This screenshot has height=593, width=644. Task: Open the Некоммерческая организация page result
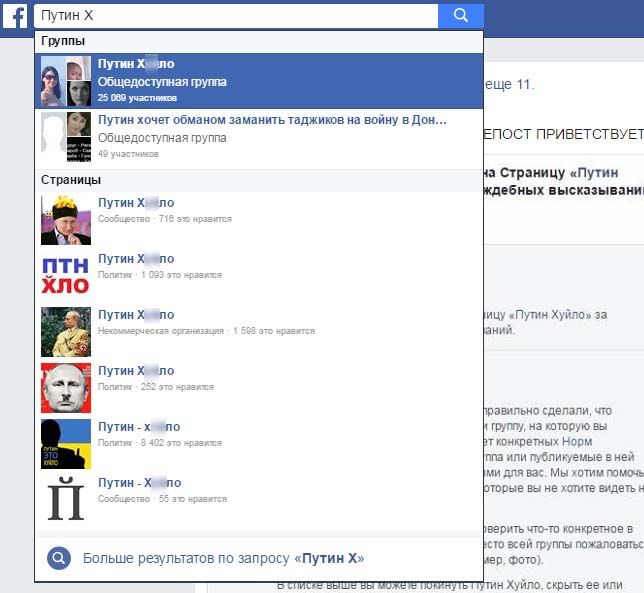tap(259, 331)
